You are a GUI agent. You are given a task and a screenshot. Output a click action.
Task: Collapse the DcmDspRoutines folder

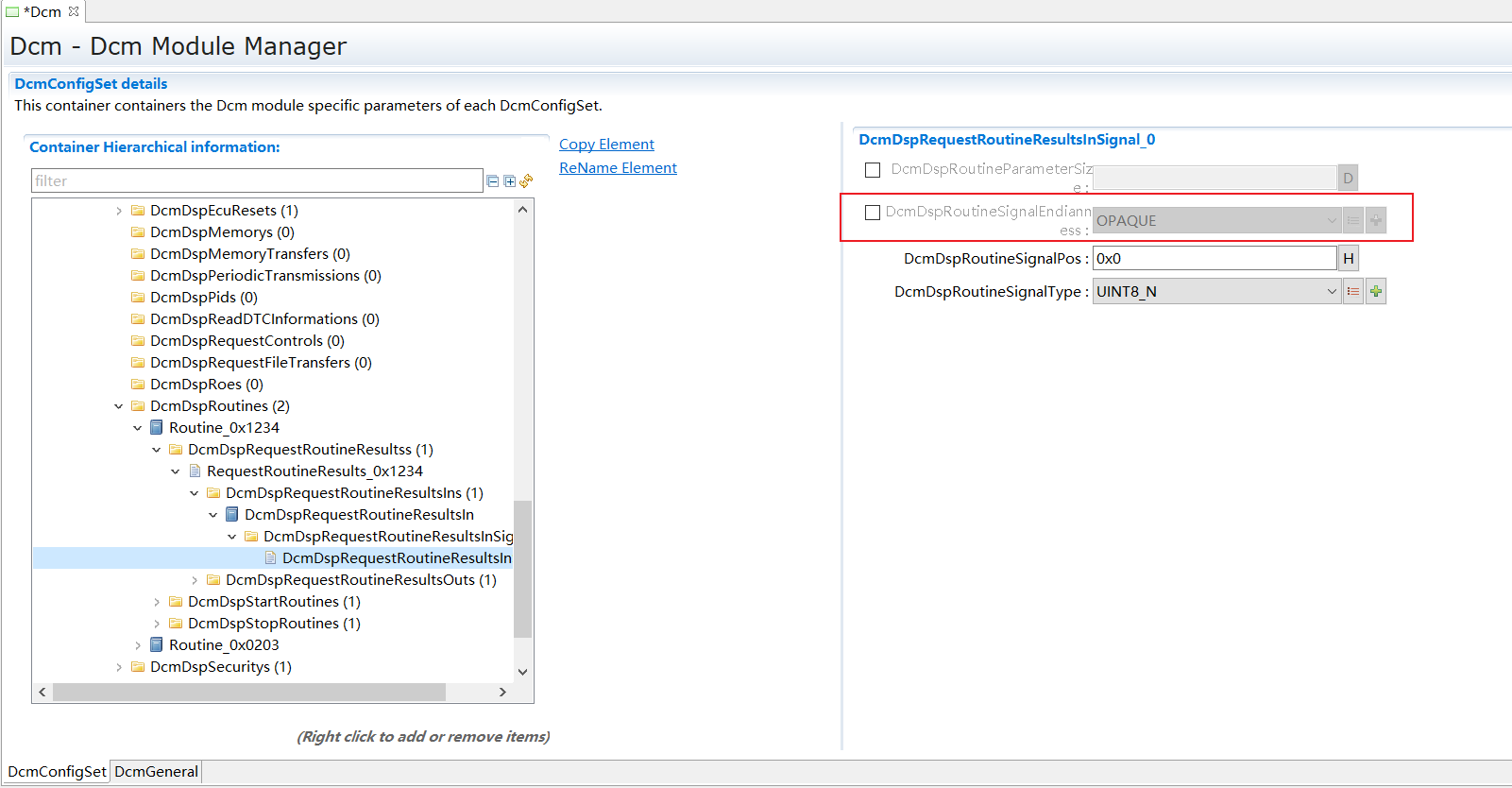coord(119,406)
